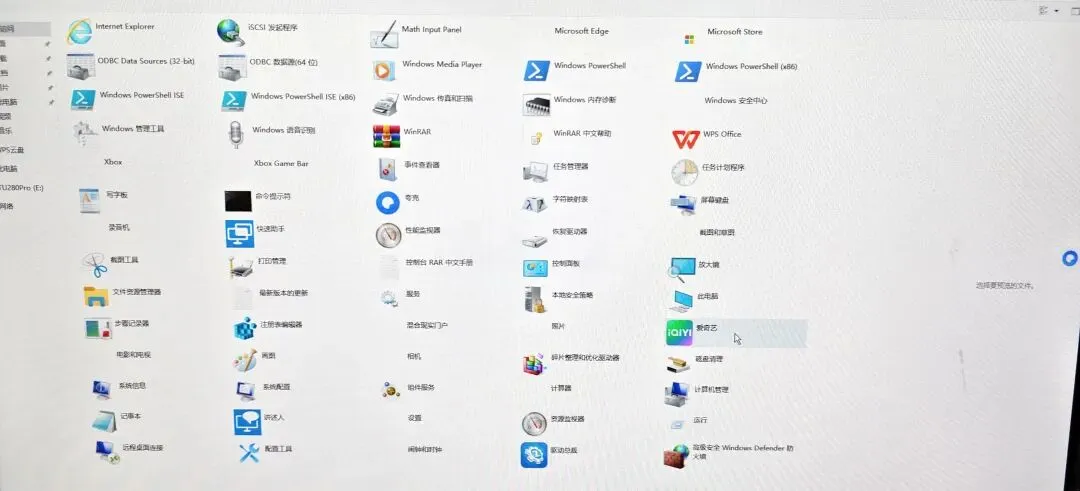Open the 驱动总裁 blue gear icon
Image resolution: width=1080 pixels, height=491 pixels.
(x=534, y=455)
